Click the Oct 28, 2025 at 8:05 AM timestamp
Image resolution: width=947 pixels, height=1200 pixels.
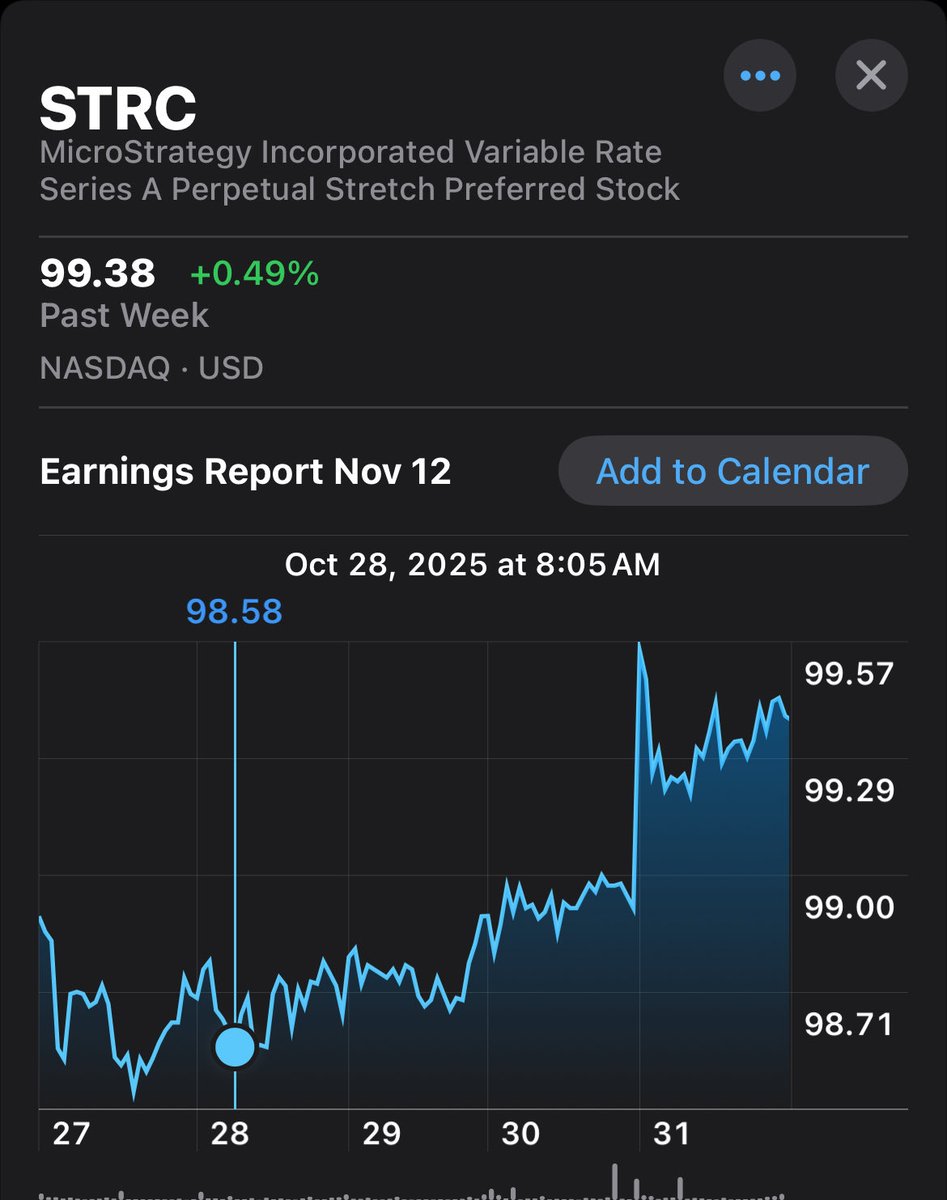tap(472, 565)
